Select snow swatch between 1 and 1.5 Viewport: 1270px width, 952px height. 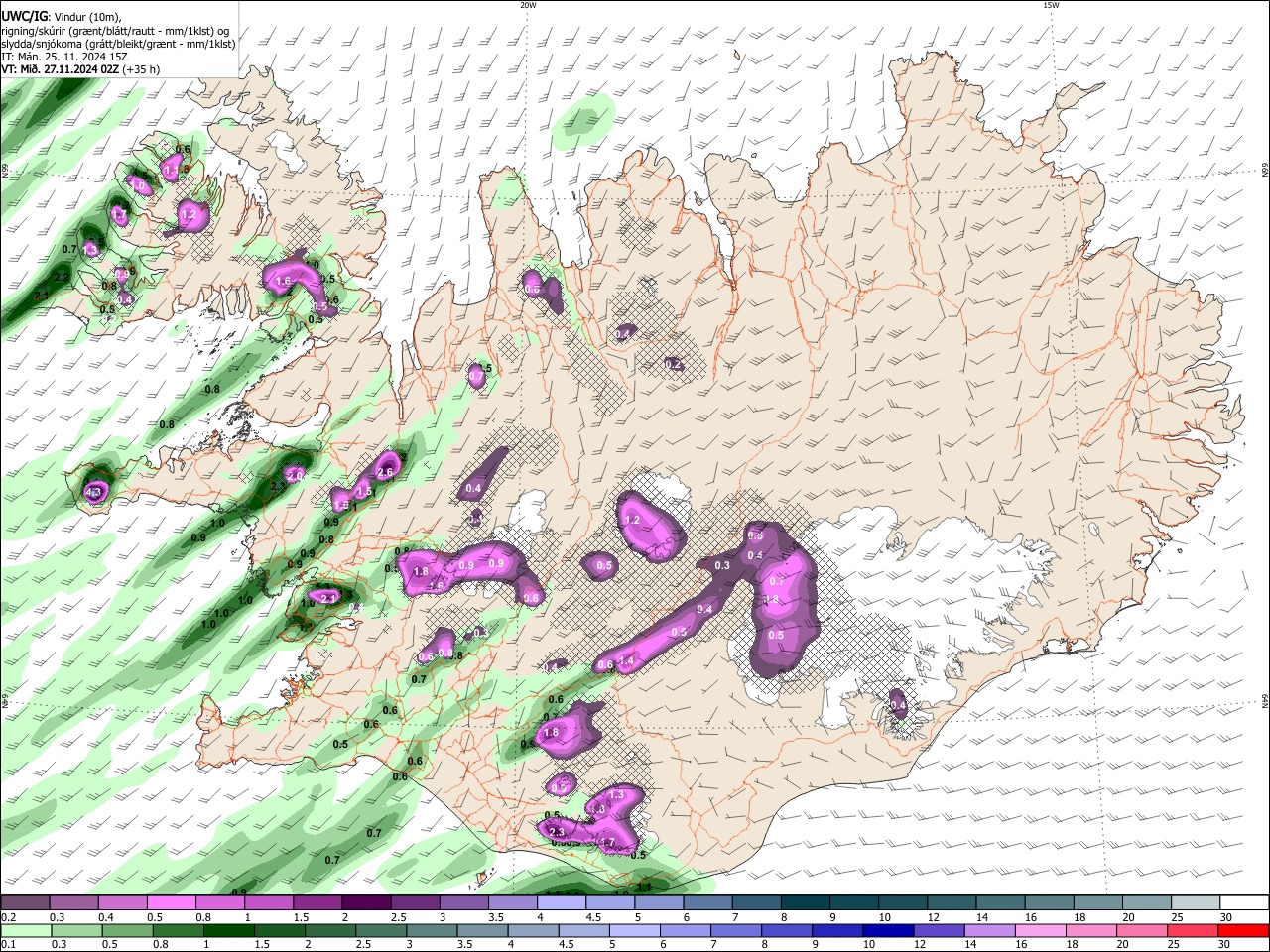(269, 903)
